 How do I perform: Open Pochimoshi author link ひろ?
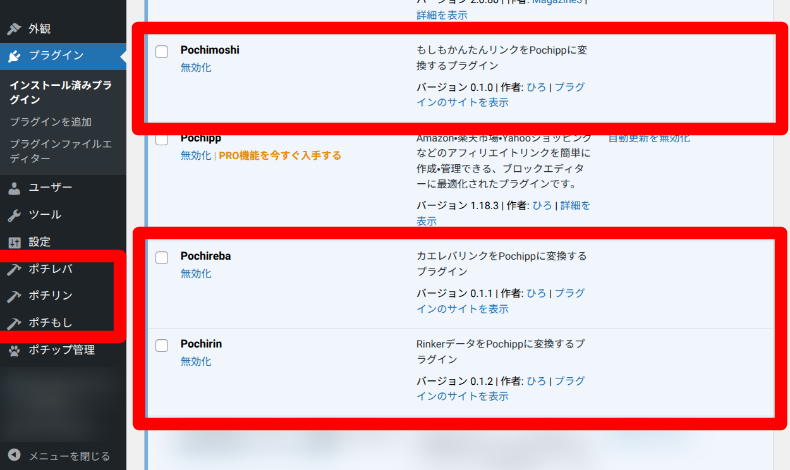(x=537, y=87)
